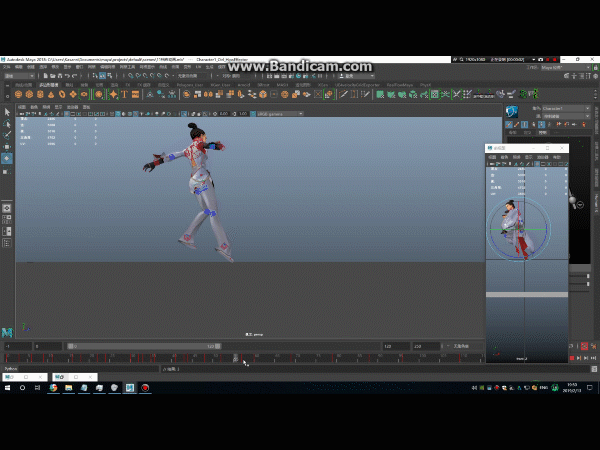Toggle the viewport color management button beside sRGB
This screenshot has width=600, height=450.
tap(253, 114)
